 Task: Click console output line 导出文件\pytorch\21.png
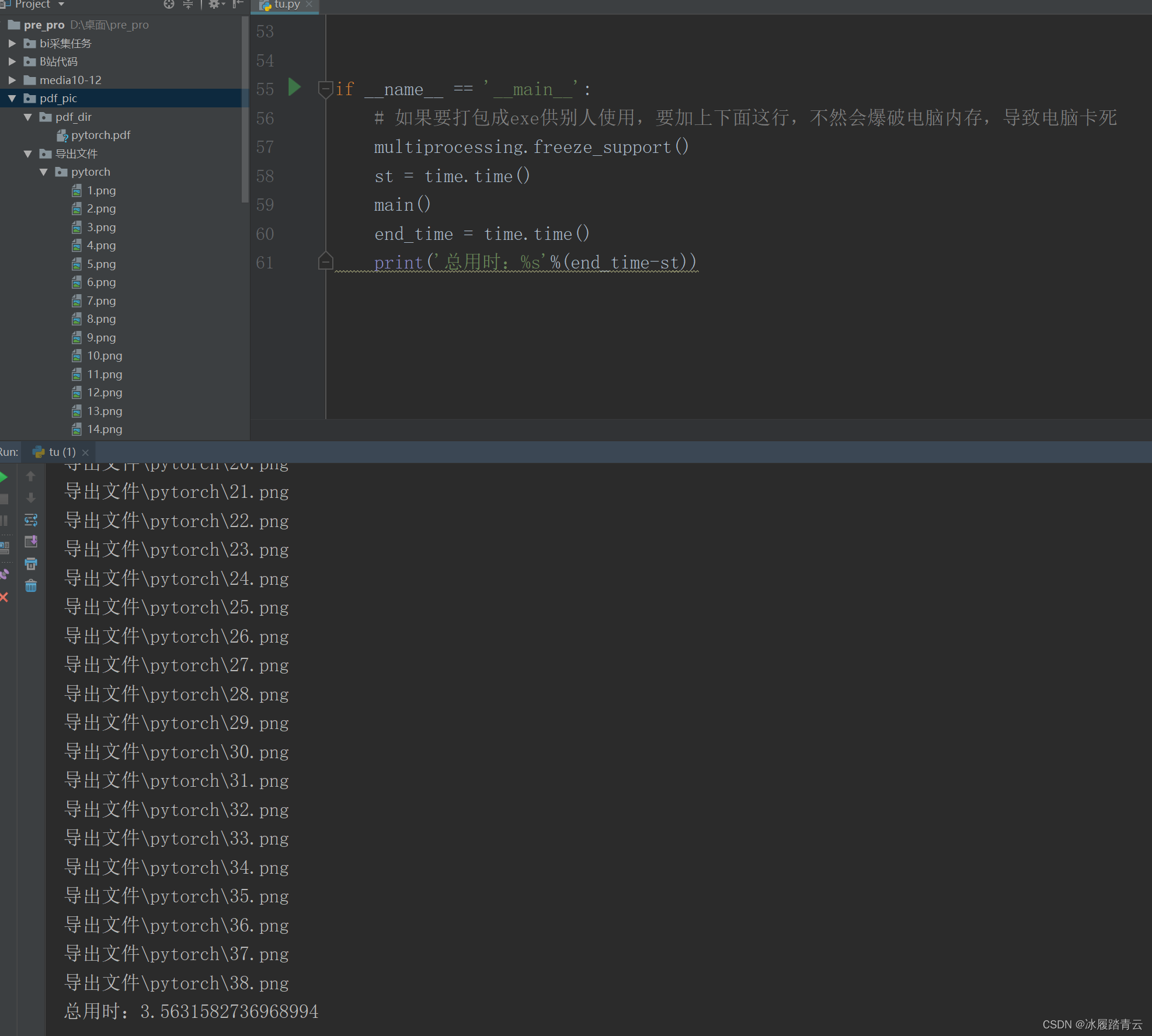tap(176, 492)
